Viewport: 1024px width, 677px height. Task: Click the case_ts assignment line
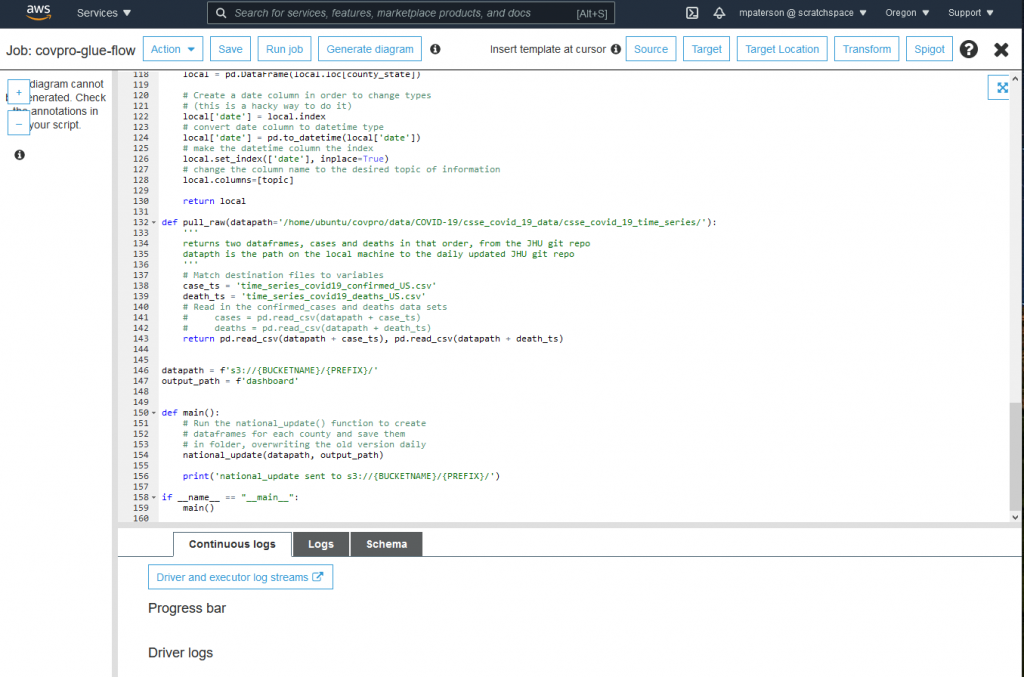(x=310, y=286)
